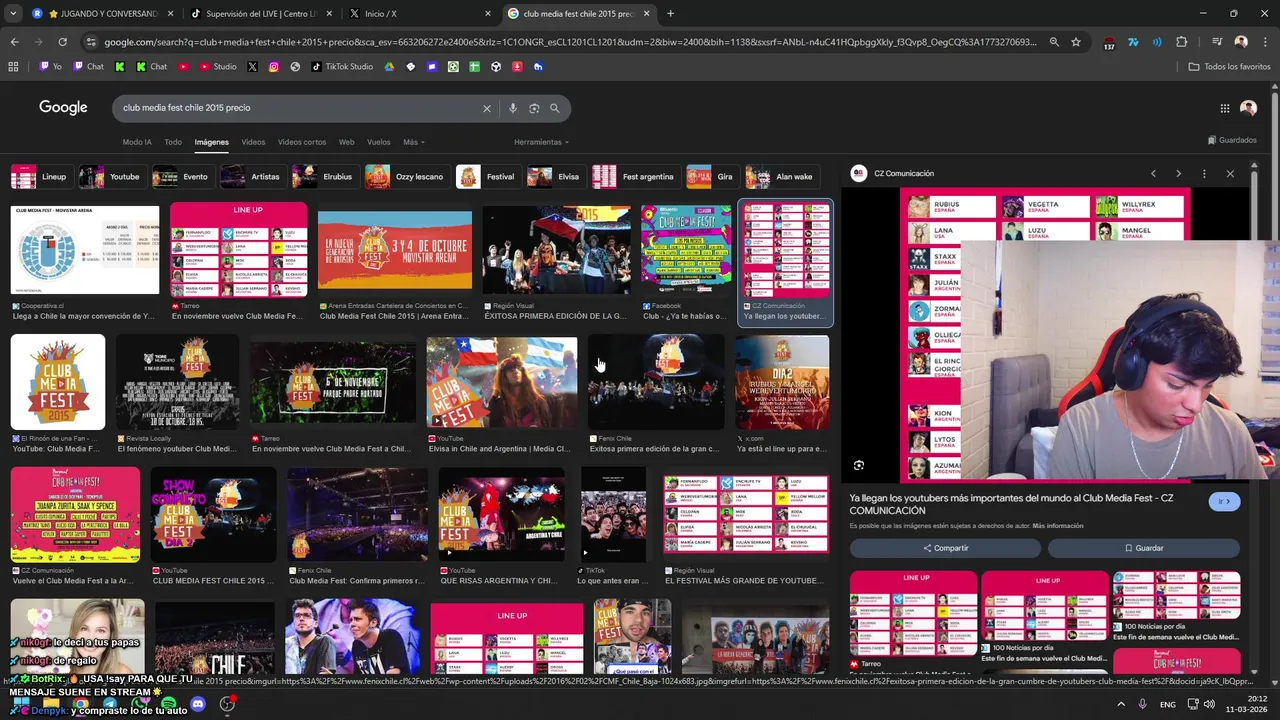Filter images by Elvisa chip
The height and width of the screenshot is (720, 1280).
click(x=556, y=177)
